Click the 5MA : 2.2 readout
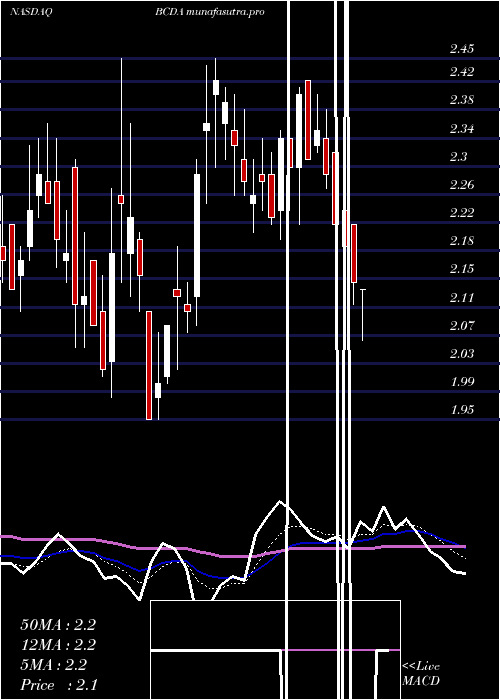Viewport: 500px width, 700px height. tap(54, 665)
